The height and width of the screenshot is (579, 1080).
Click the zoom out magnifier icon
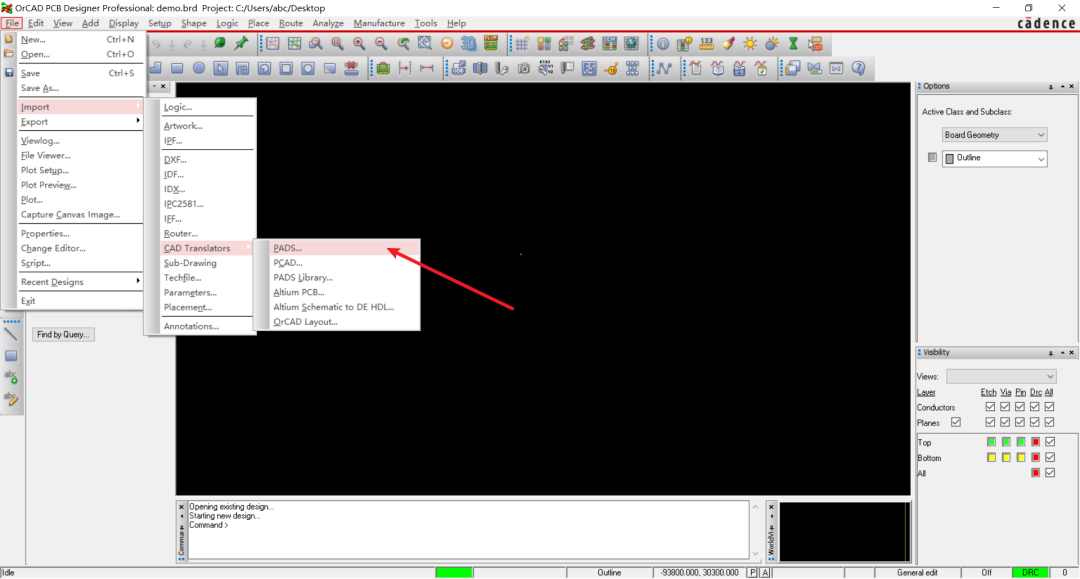click(381, 43)
